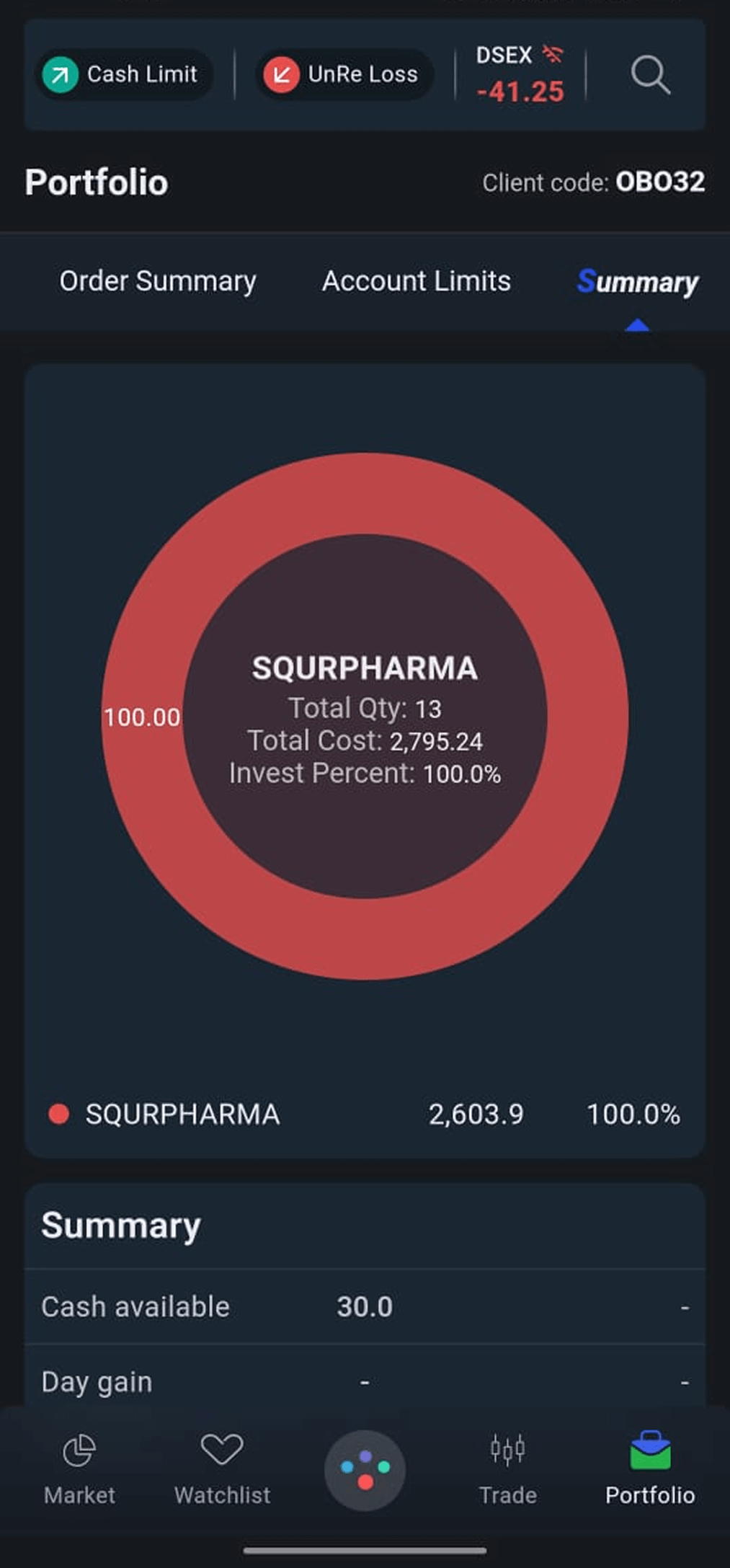Tap the UnRe Loss label
The height and width of the screenshot is (1568, 730).
[362, 74]
